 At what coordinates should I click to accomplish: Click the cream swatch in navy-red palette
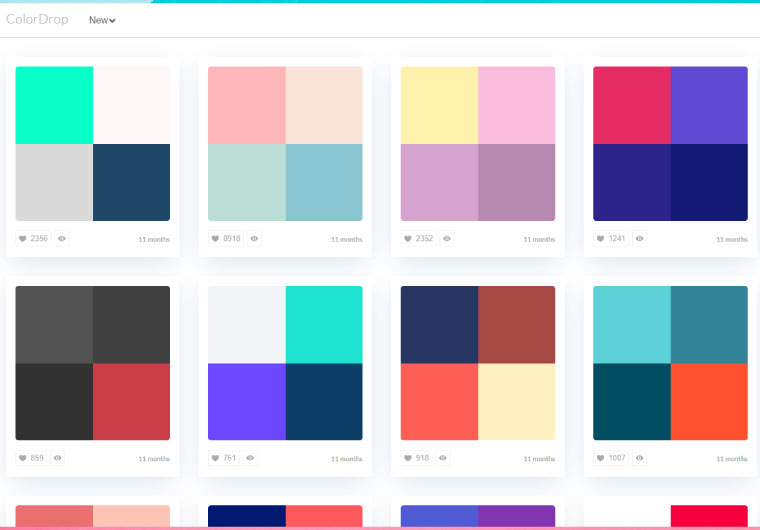516,401
